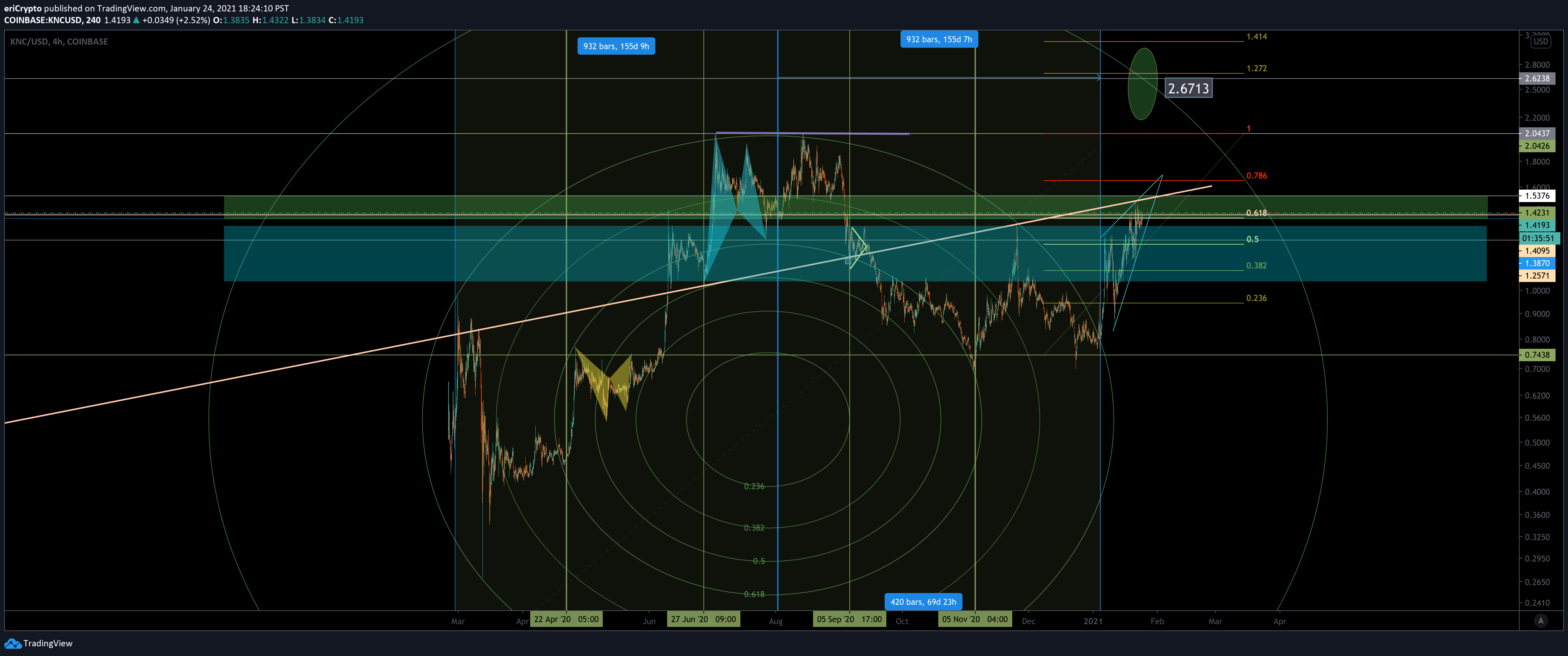Click the 1.5376 white price label
This screenshot has height=656, width=1568.
coord(1537,196)
